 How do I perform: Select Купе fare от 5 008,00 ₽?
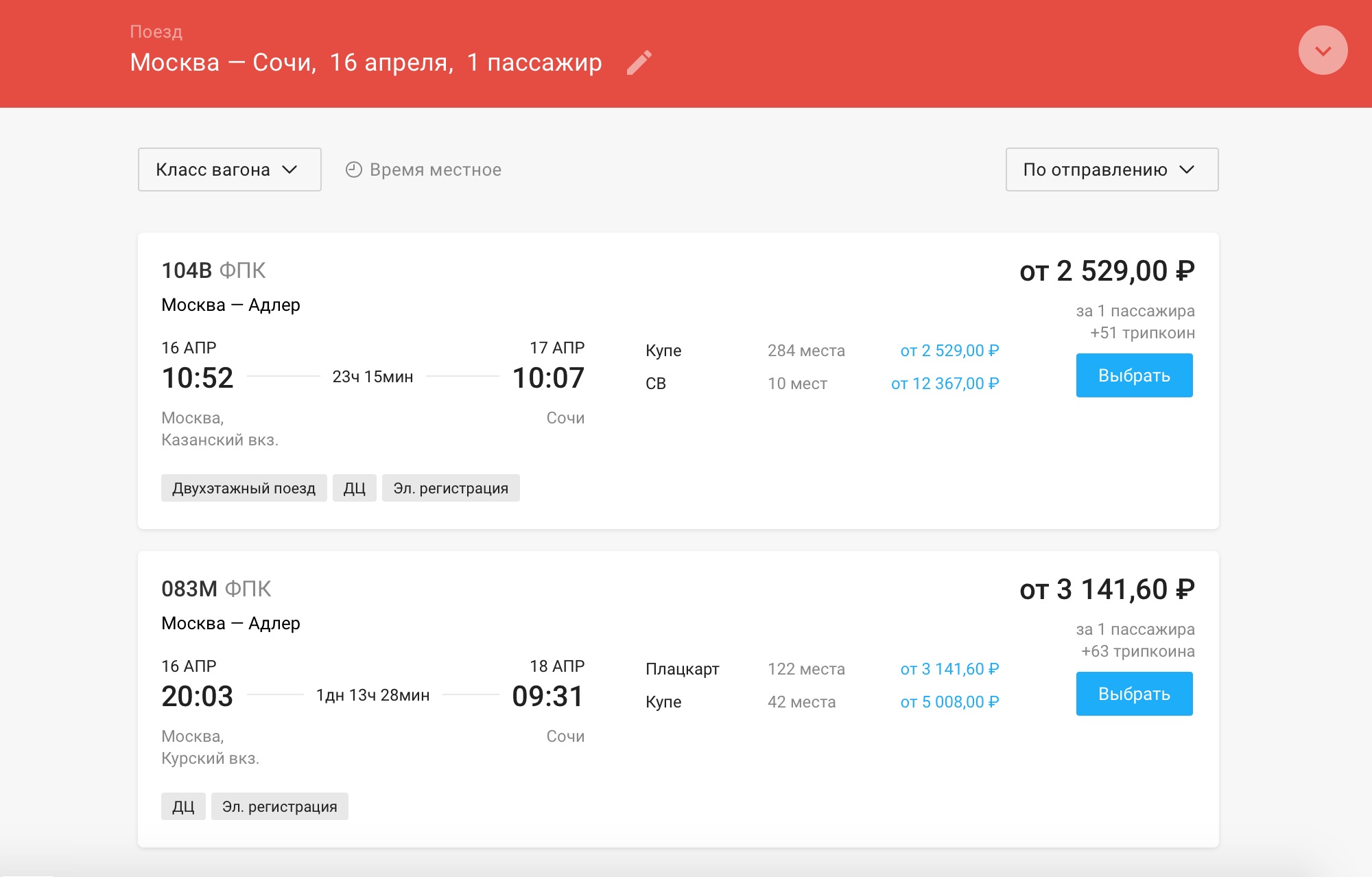949,702
